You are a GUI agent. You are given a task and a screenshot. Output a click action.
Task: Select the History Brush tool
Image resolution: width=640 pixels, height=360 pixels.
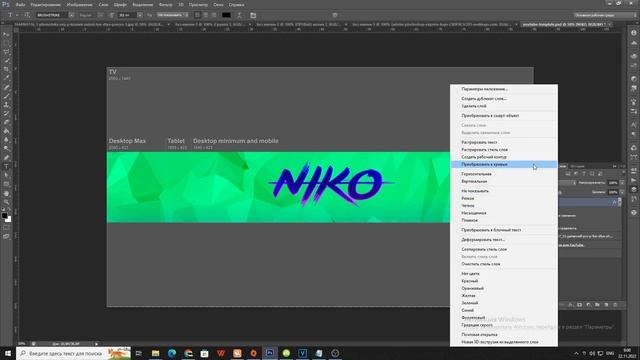6,113
